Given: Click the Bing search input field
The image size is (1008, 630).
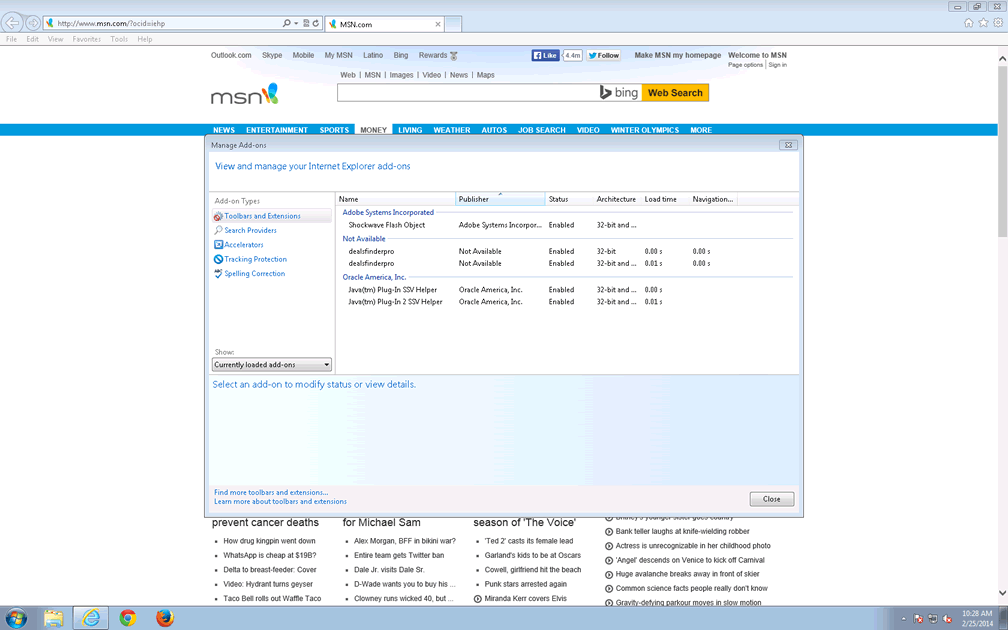Looking at the screenshot, I should click(467, 93).
